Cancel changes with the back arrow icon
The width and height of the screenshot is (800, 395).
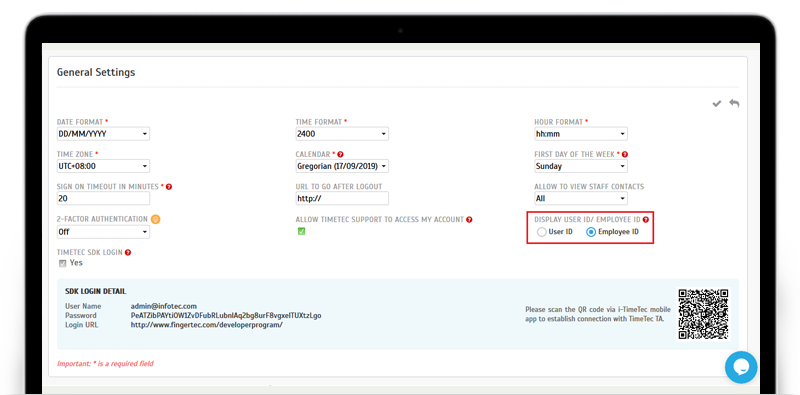point(734,104)
